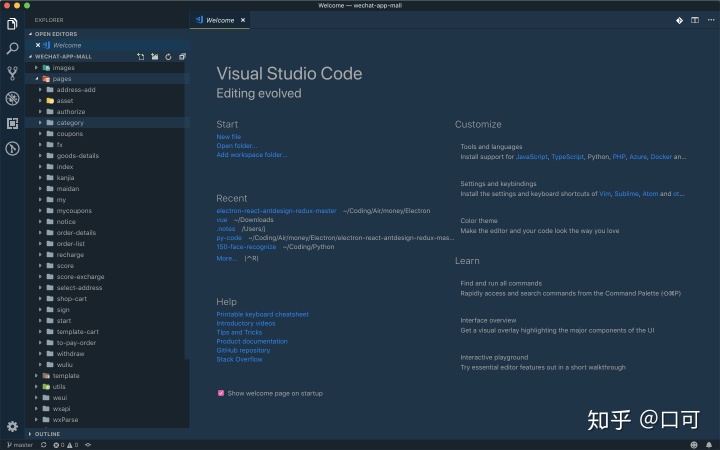The image size is (720, 450).
Task: Open the Source Control view
Action: 12,73
